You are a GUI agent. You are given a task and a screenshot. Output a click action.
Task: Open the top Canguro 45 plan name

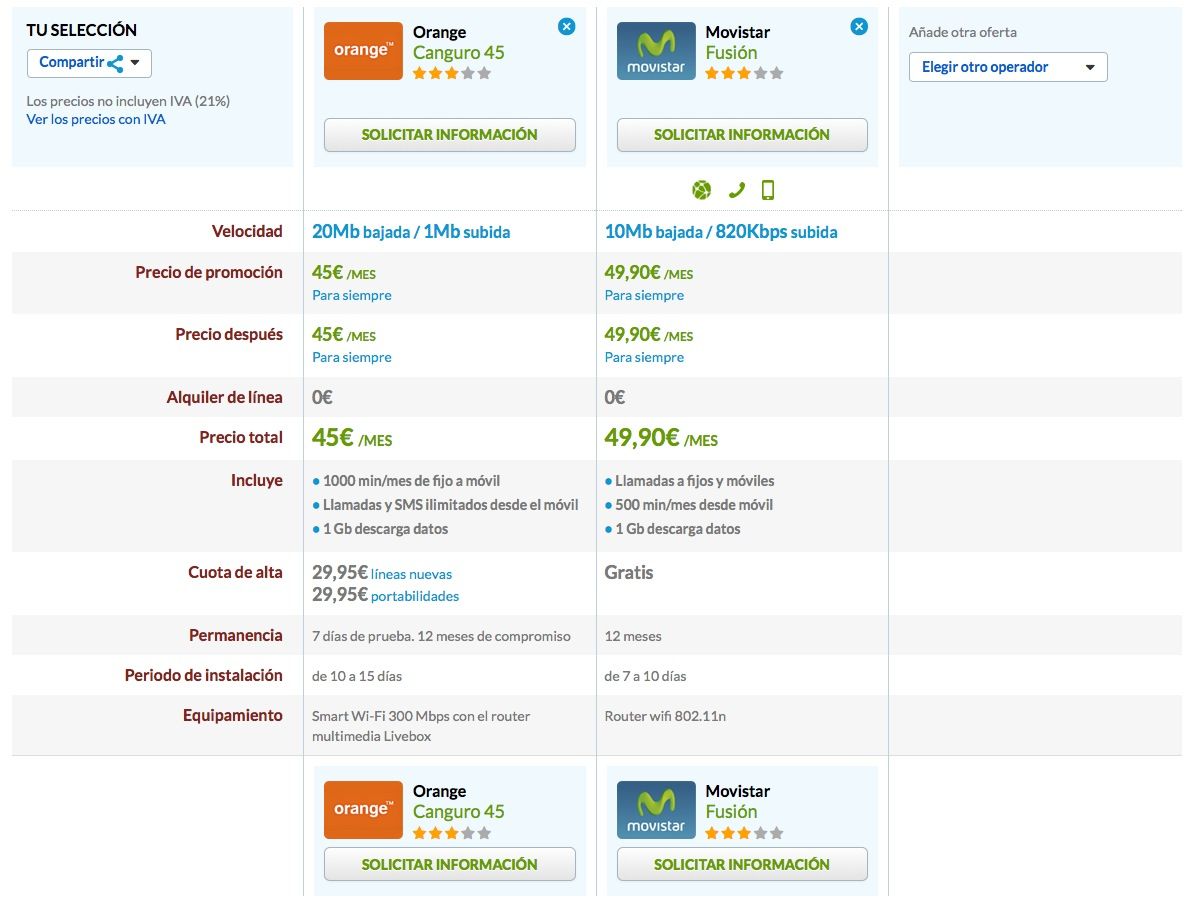coord(459,53)
